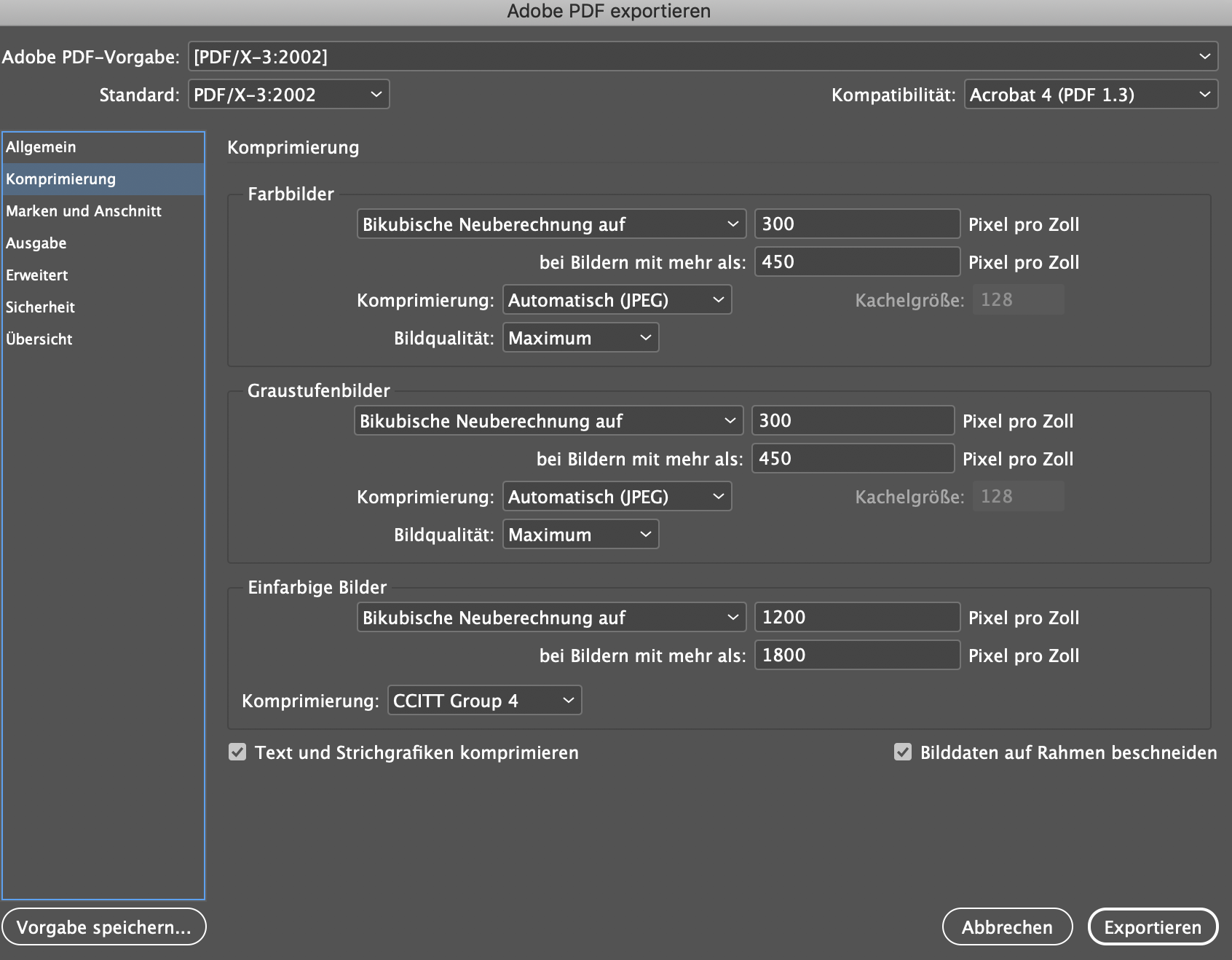Open the Marken und Anschnitt section
The height and width of the screenshot is (960, 1232).
click(103, 211)
